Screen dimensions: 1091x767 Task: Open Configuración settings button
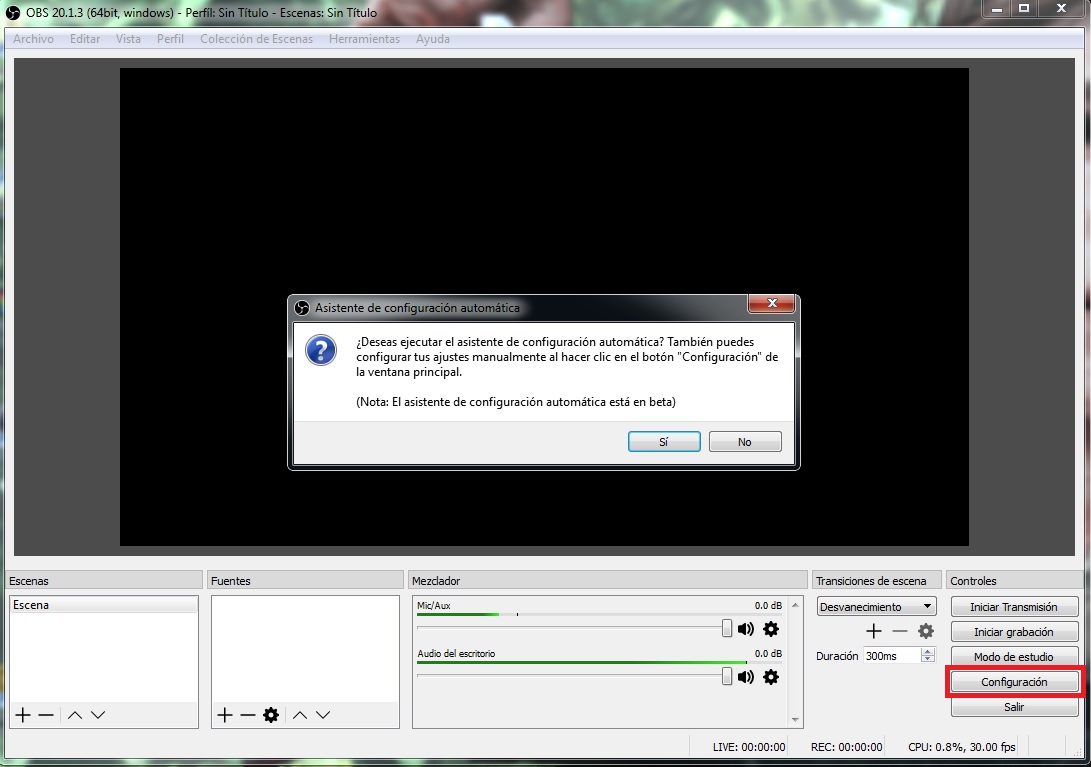[x=1014, y=682]
